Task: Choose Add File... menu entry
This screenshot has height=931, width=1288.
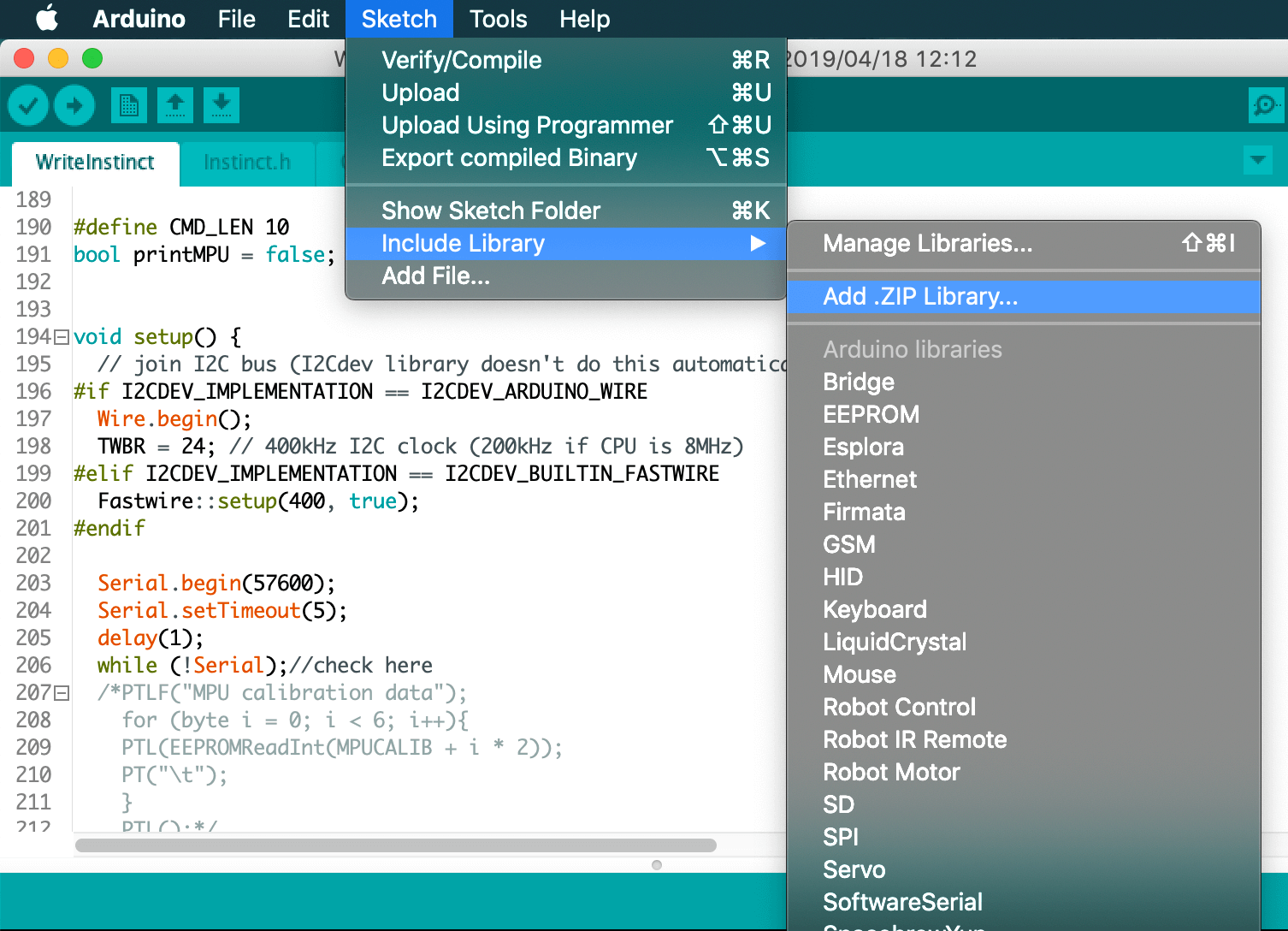Action: (565, 276)
